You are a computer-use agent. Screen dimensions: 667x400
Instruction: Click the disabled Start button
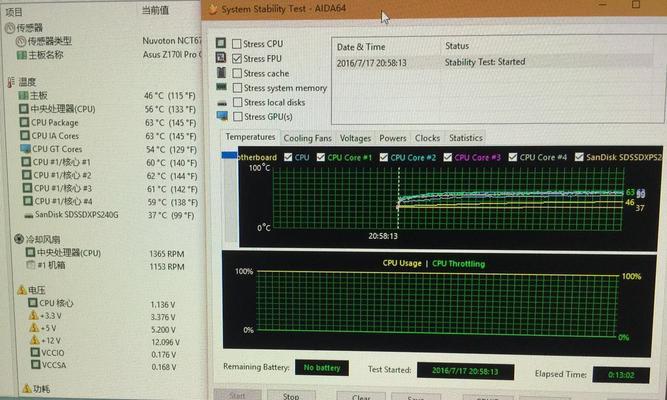[x=237, y=395]
